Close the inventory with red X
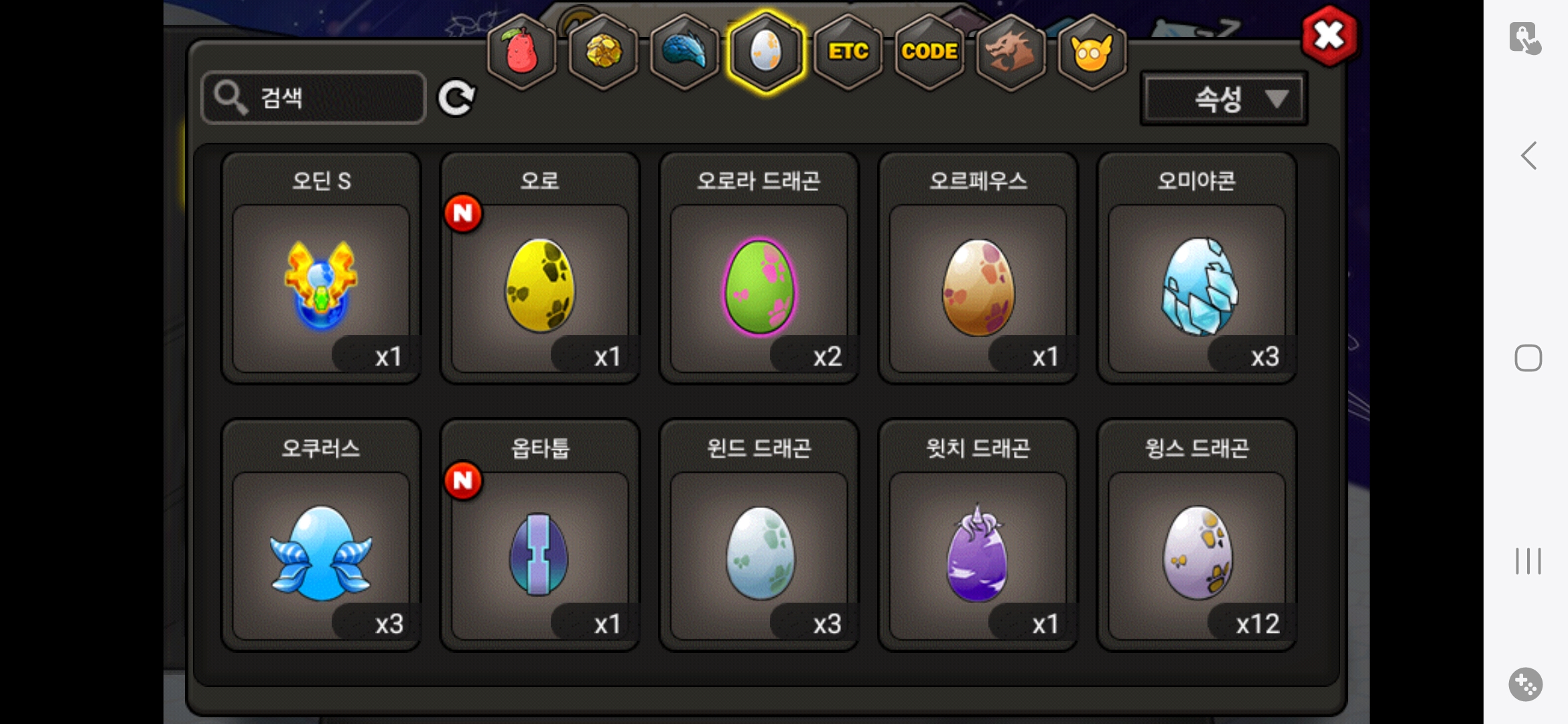This screenshot has width=1568, height=724. click(1329, 36)
